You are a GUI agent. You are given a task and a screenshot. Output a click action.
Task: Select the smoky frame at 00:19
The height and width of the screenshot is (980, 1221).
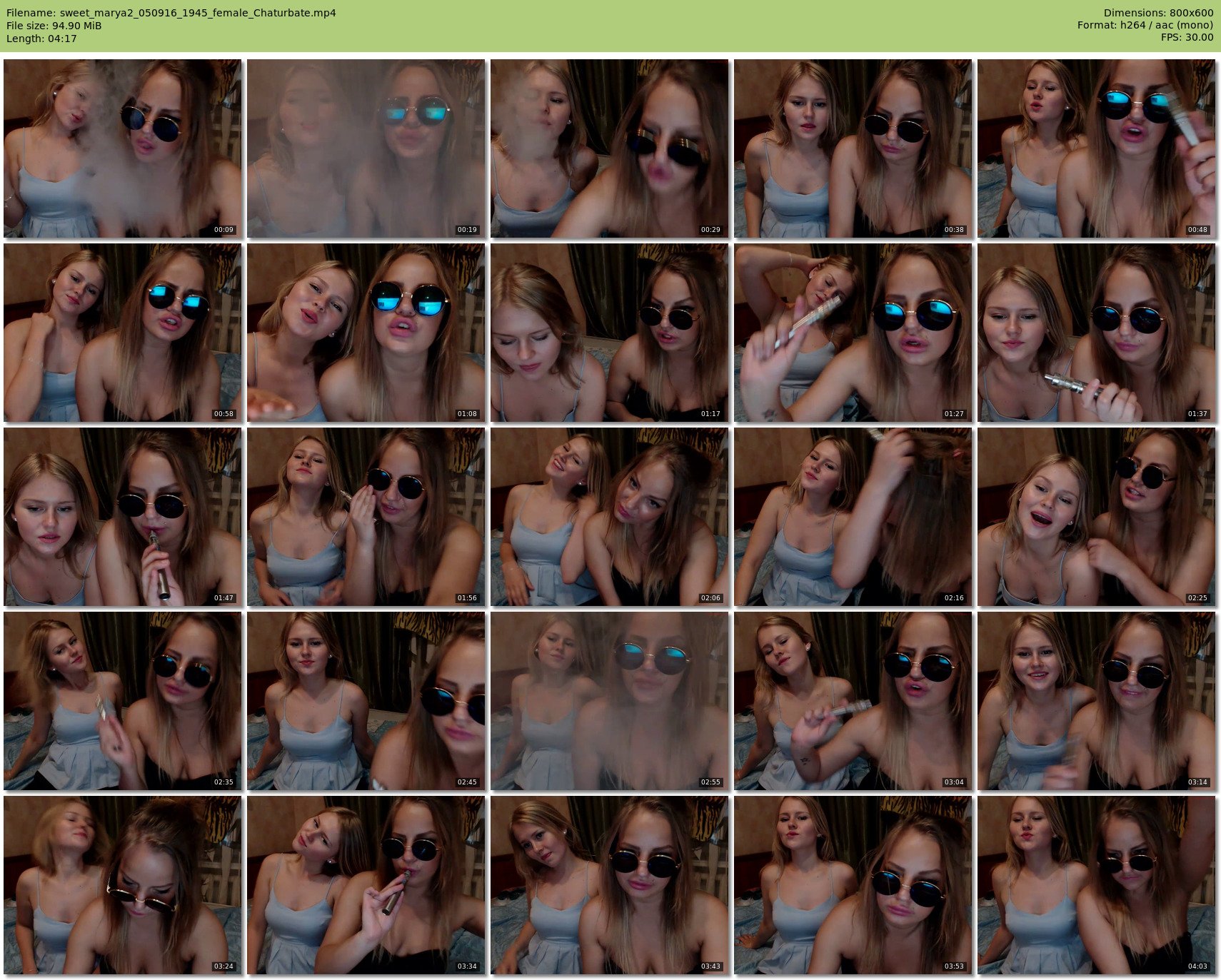click(x=366, y=148)
